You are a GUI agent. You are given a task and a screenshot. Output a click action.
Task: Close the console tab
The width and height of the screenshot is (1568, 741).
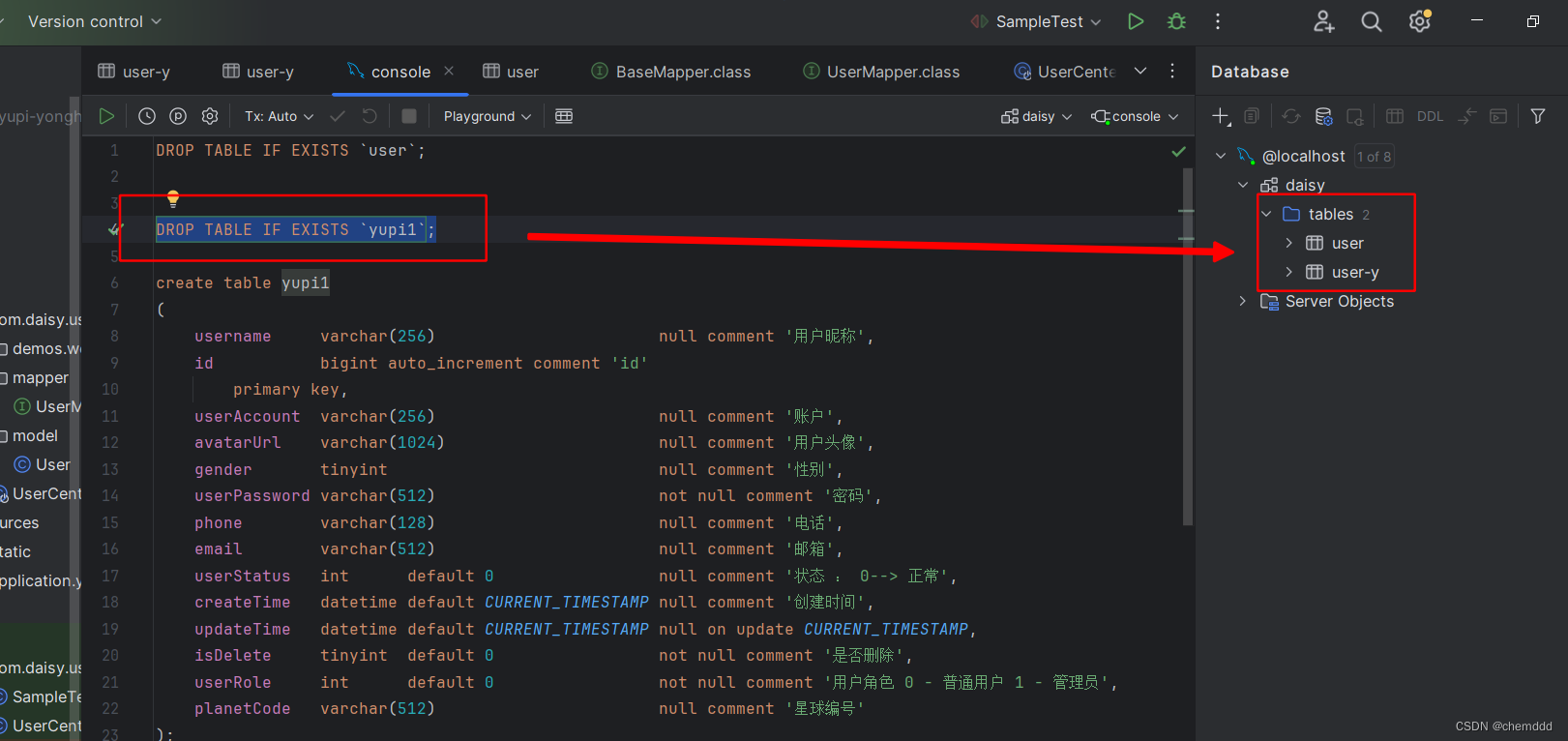click(x=449, y=71)
